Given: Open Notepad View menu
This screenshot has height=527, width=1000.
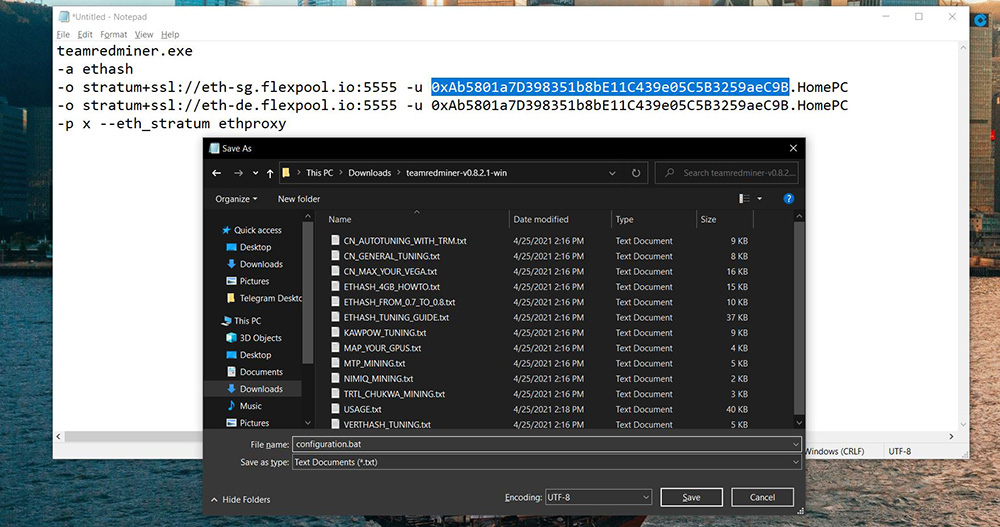Looking at the screenshot, I should 143,34.
